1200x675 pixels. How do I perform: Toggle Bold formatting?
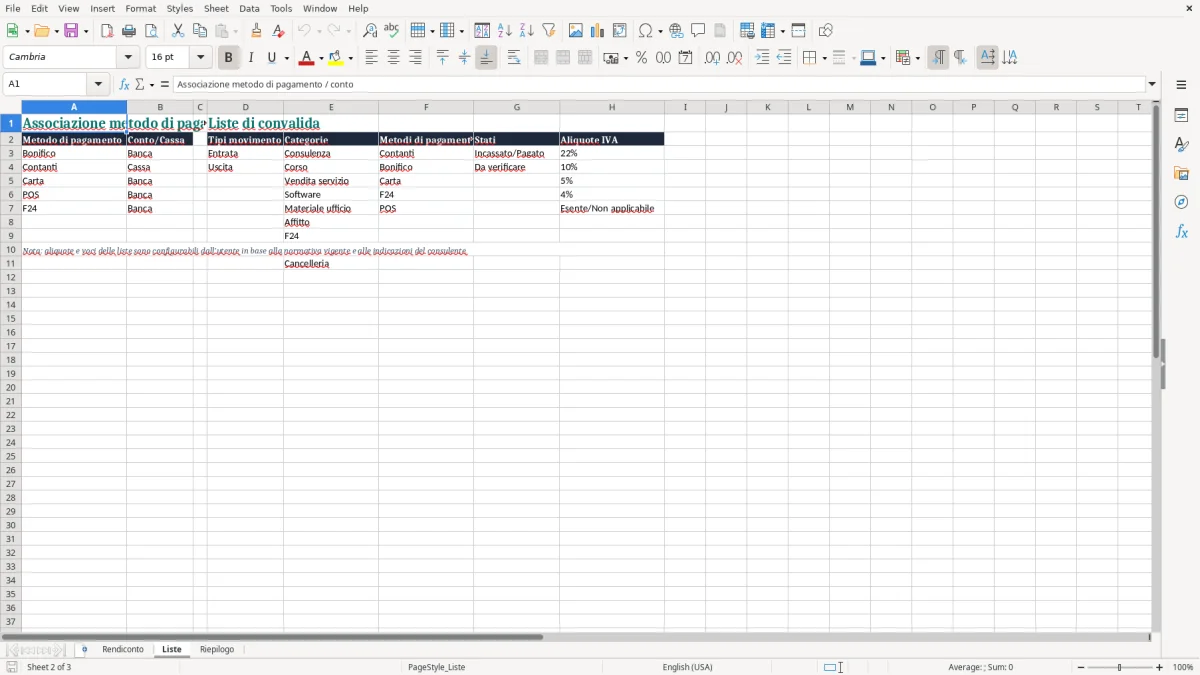click(x=228, y=58)
